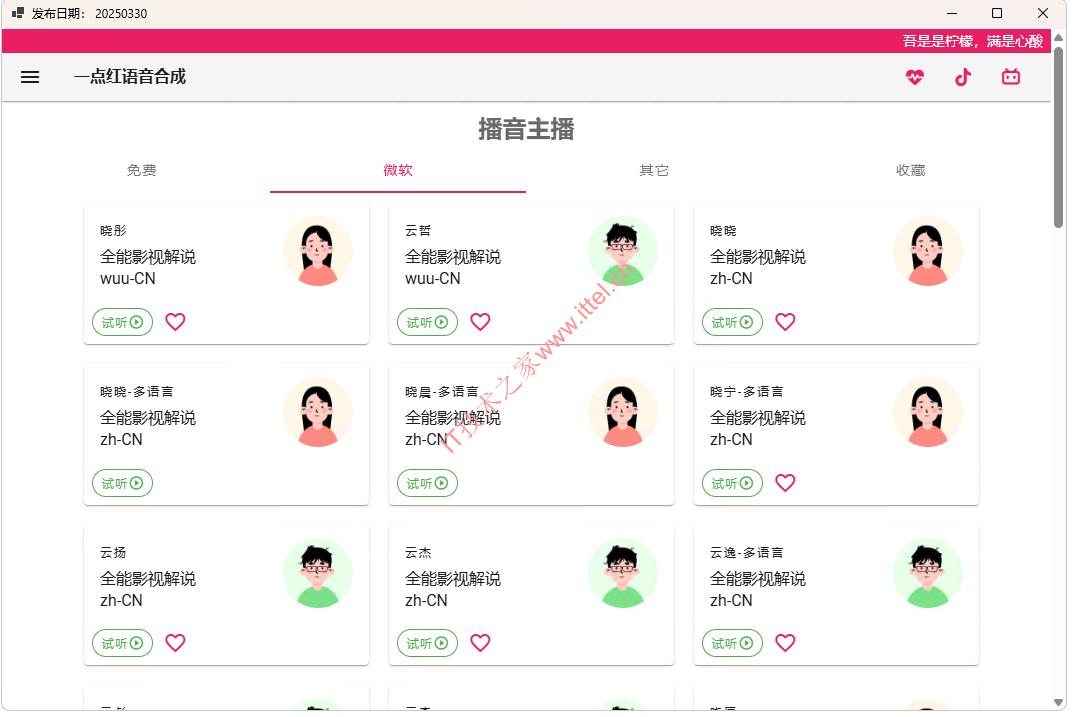1074x717 pixels.
Task: Click the 一点红语音合成 app title
Action: click(130, 77)
